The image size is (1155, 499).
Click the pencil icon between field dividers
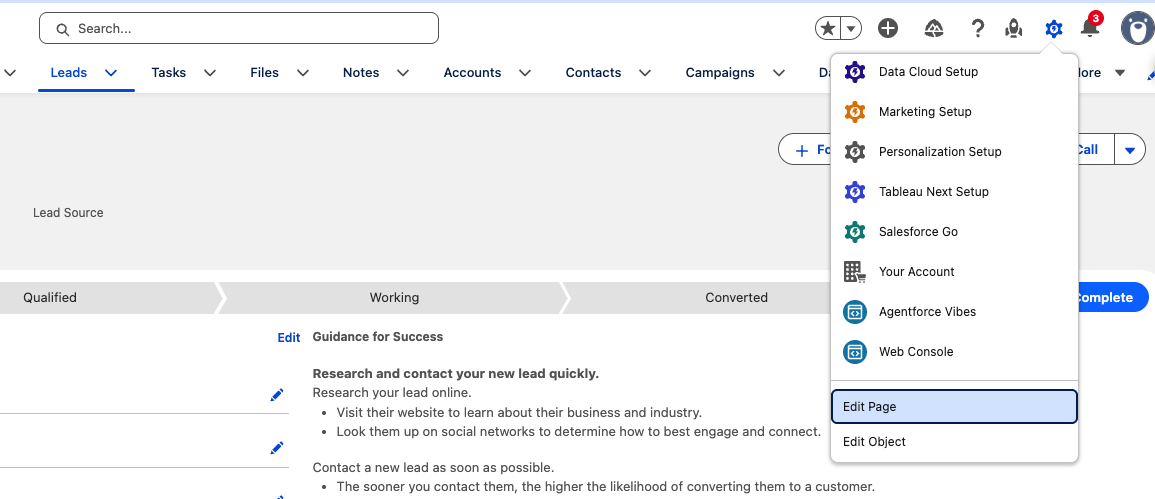[x=277, y=448]
